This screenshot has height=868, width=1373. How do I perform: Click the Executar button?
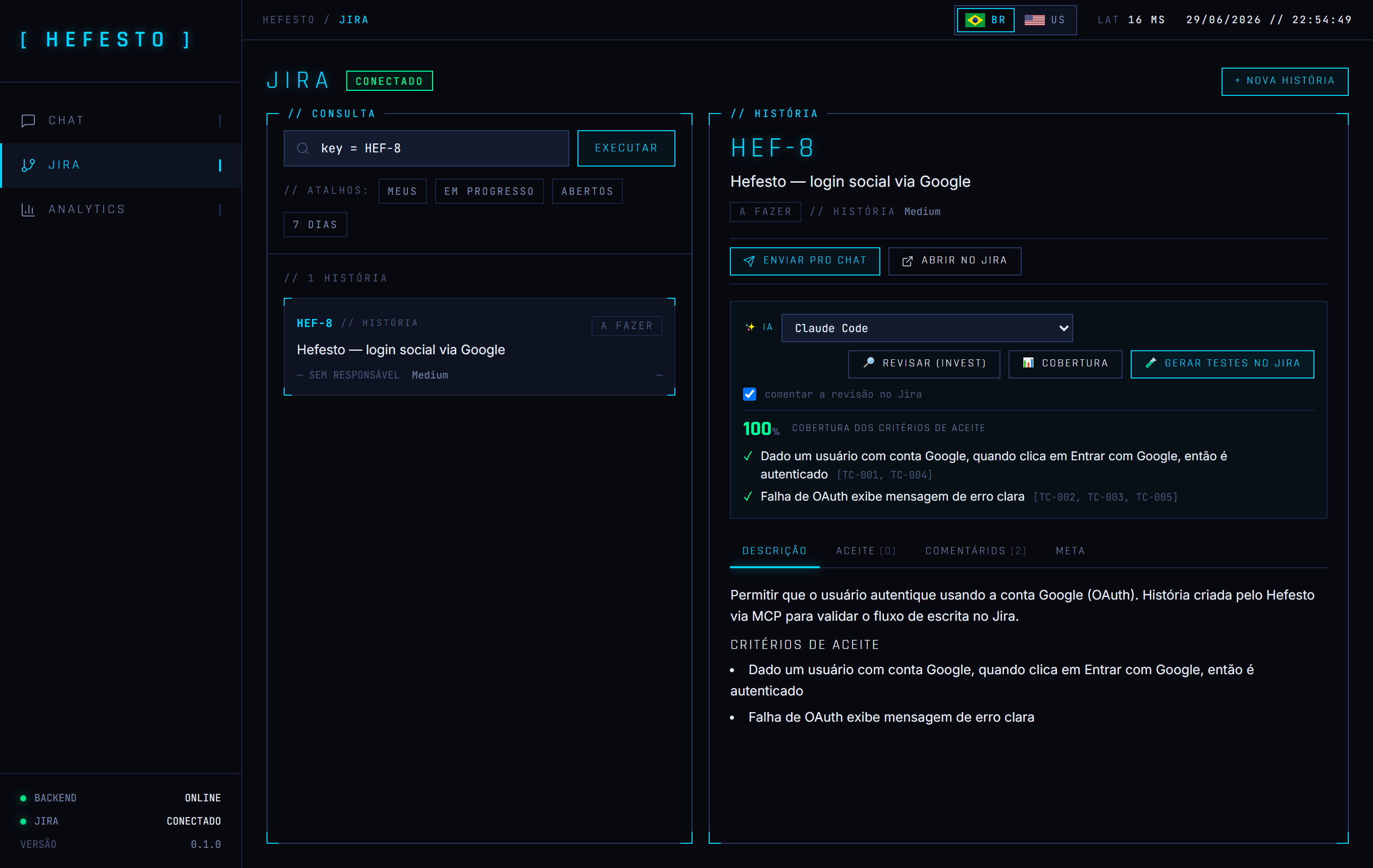click(x=626, y=148)
